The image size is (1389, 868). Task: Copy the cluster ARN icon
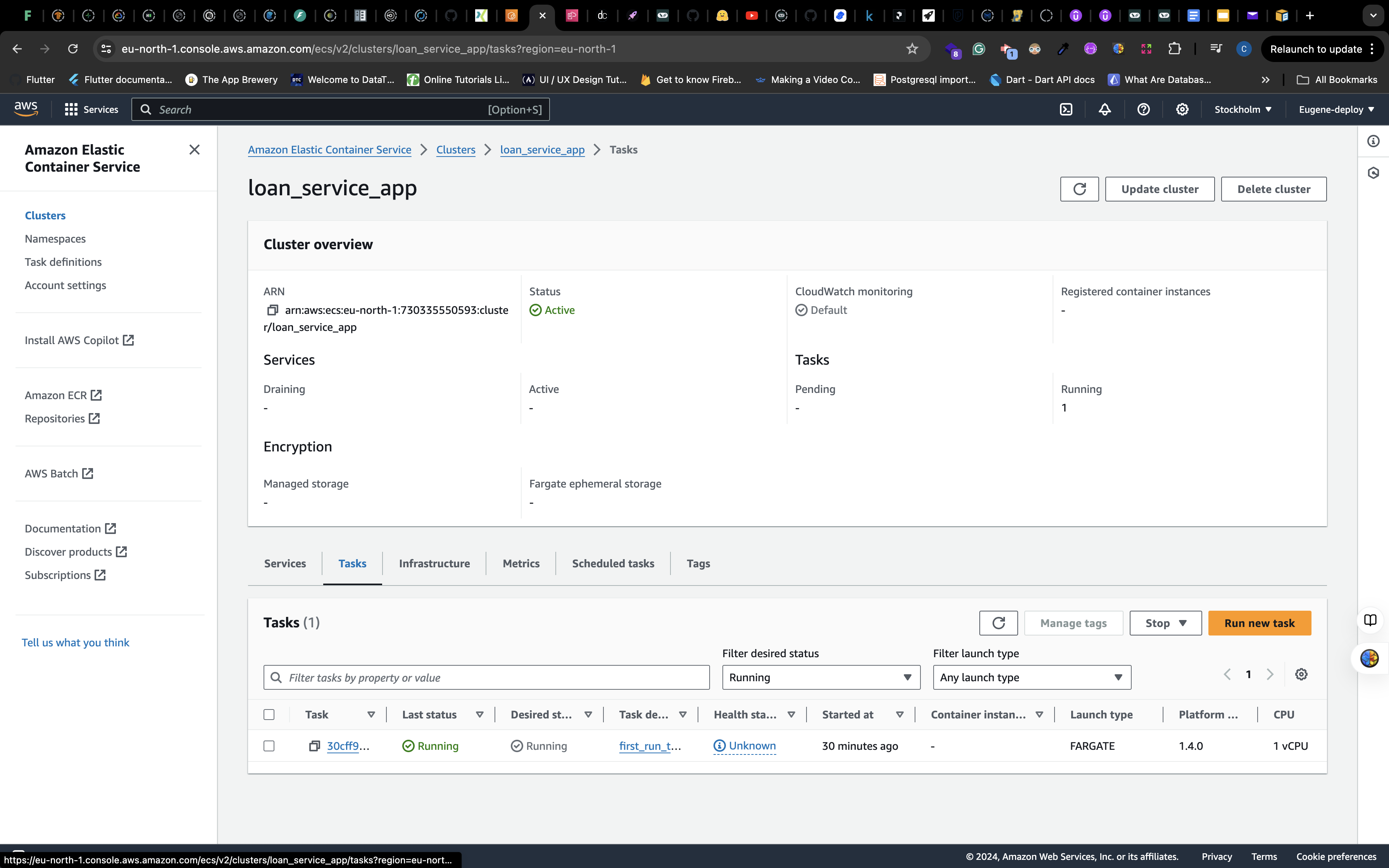tap(272, 310)
